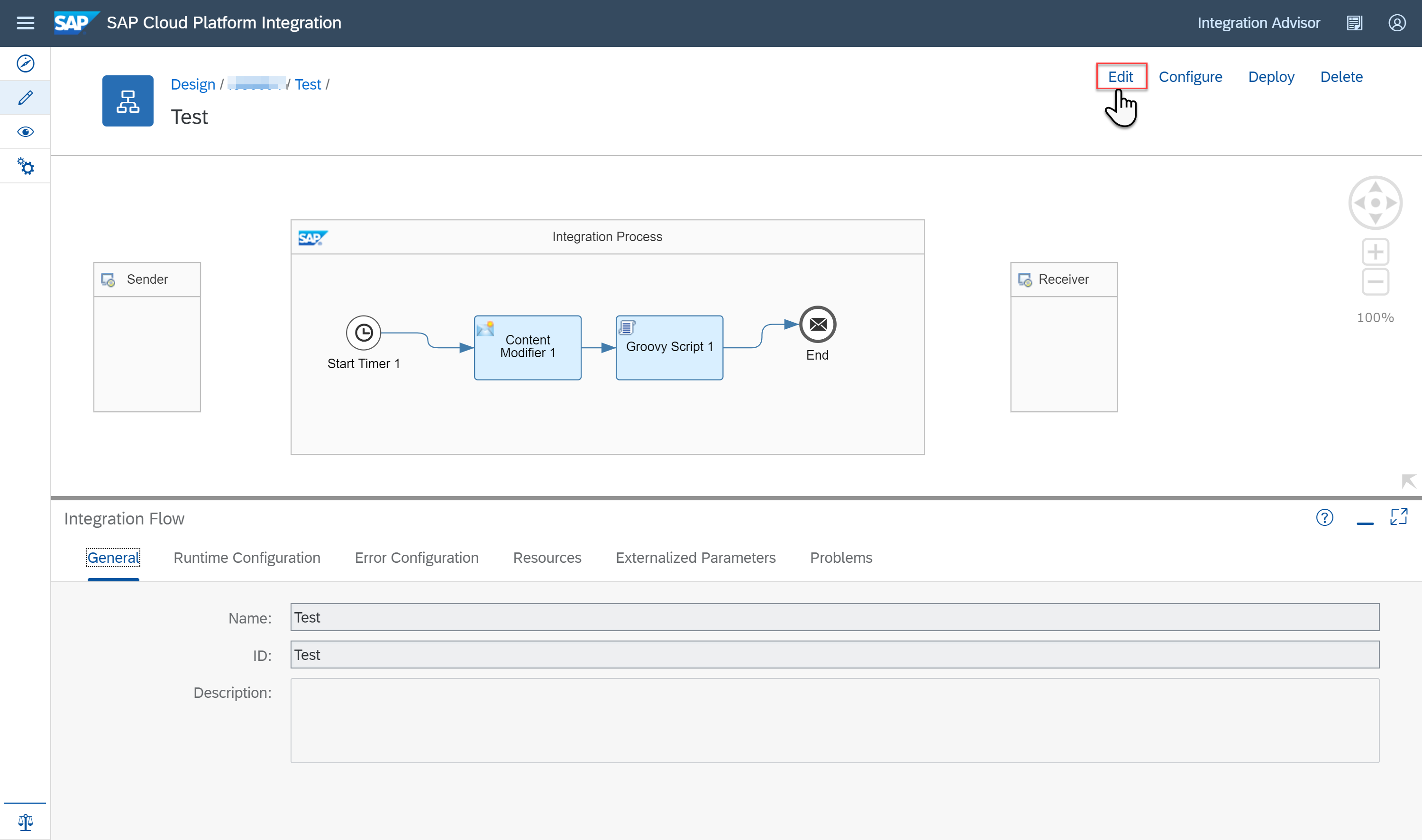Open the Monitor eye icon in sidebar
Viewport: 1422px width, 840px height.
[26, 132]
